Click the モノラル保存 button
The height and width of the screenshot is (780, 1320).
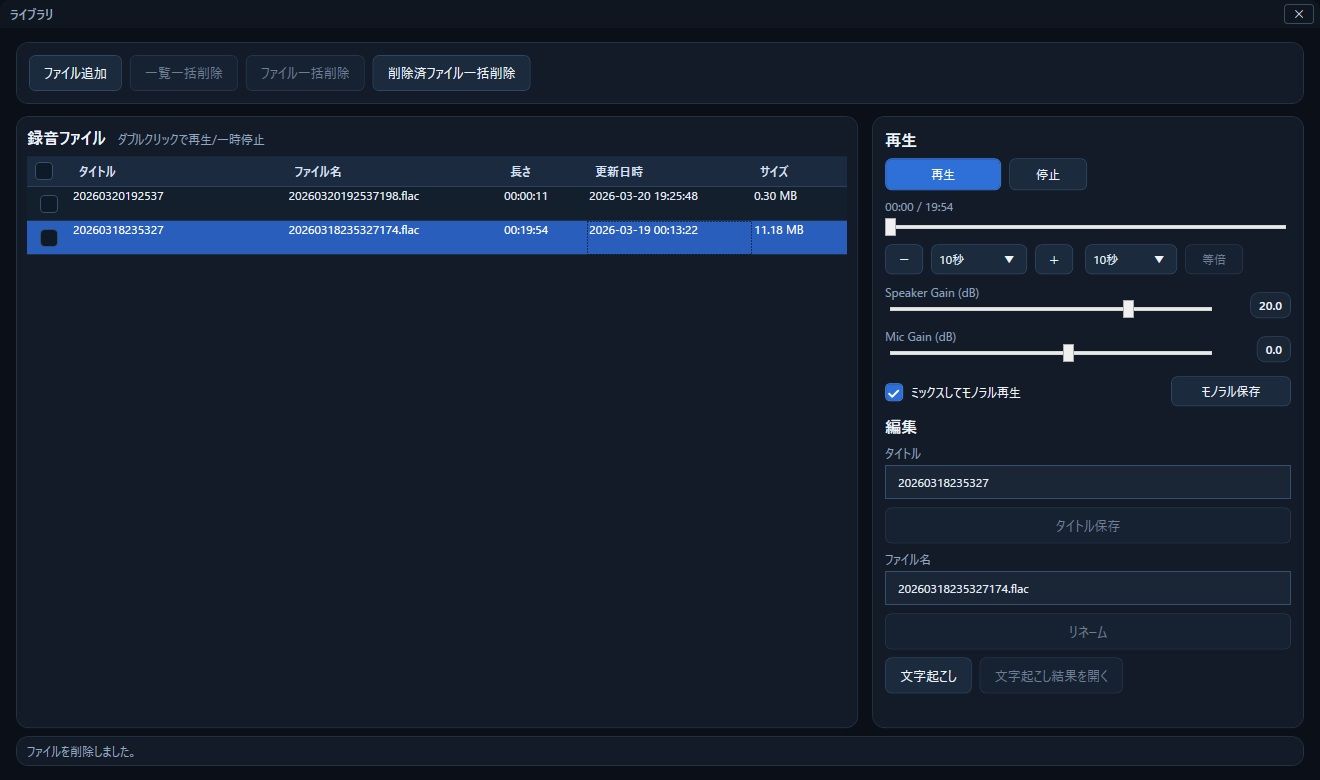1230,392
